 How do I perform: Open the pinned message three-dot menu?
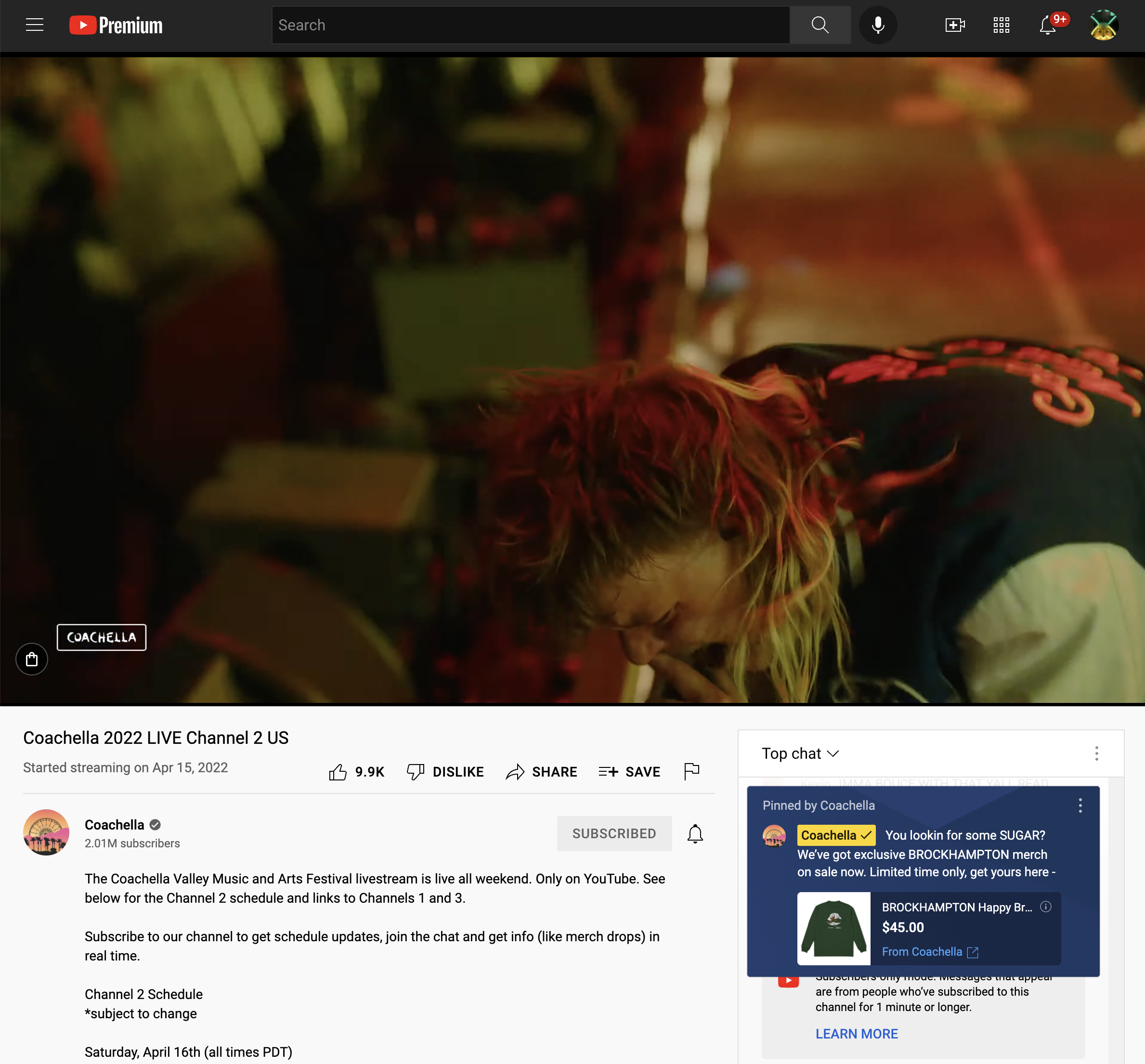point(1080,805)
